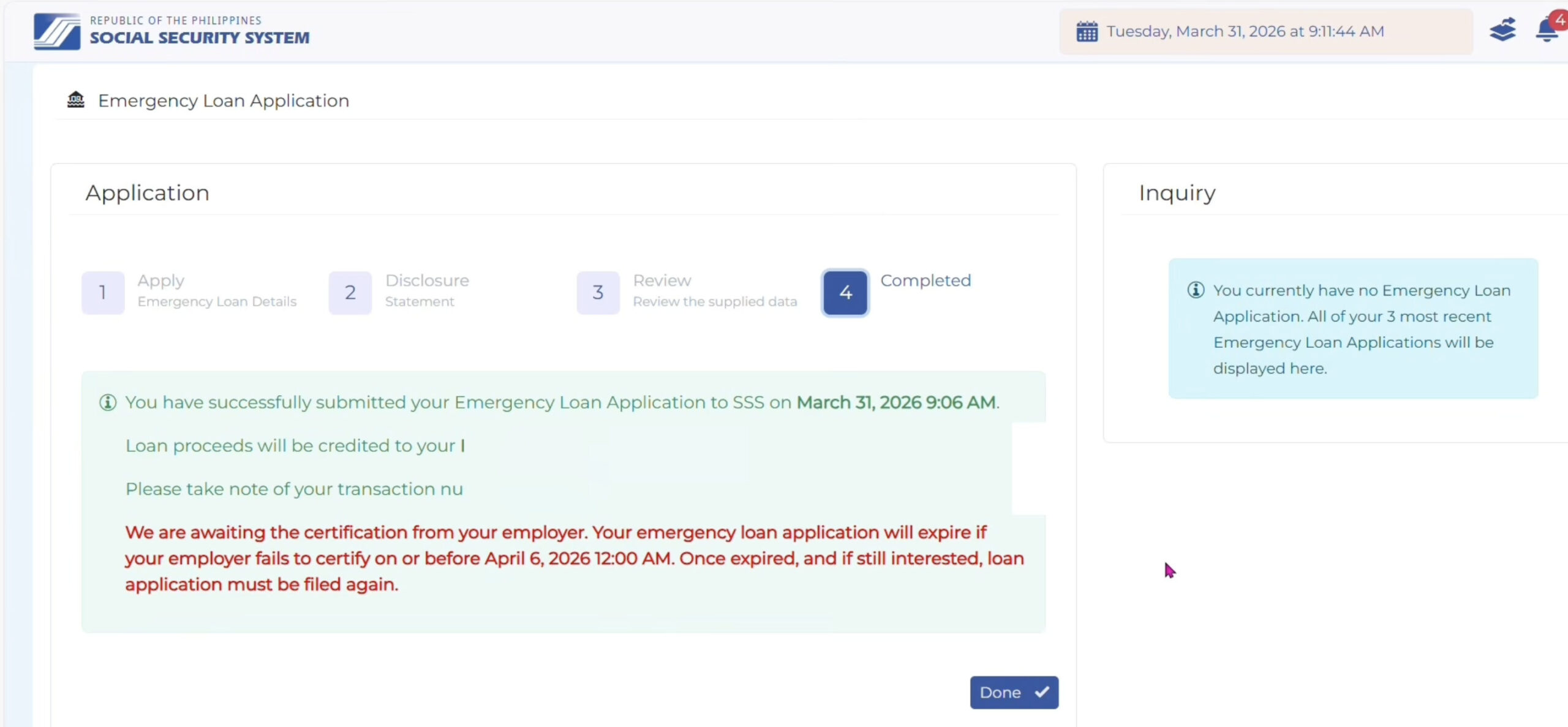Click the submission date March 31, 2026 9:06 AM
Screen dimensions: 1568x727
tap(896, 402)
